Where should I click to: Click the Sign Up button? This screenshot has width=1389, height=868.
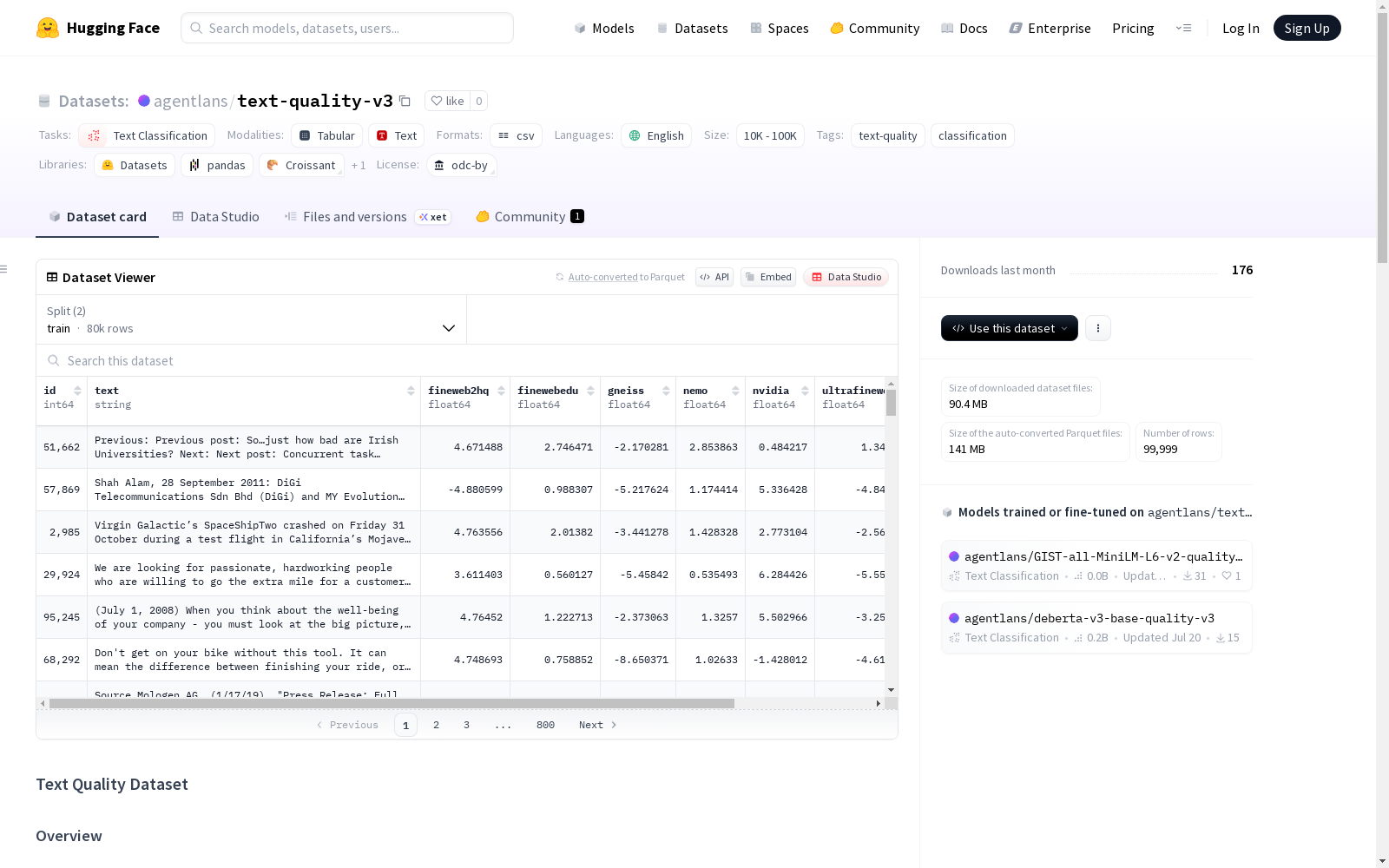point(1307,28)
